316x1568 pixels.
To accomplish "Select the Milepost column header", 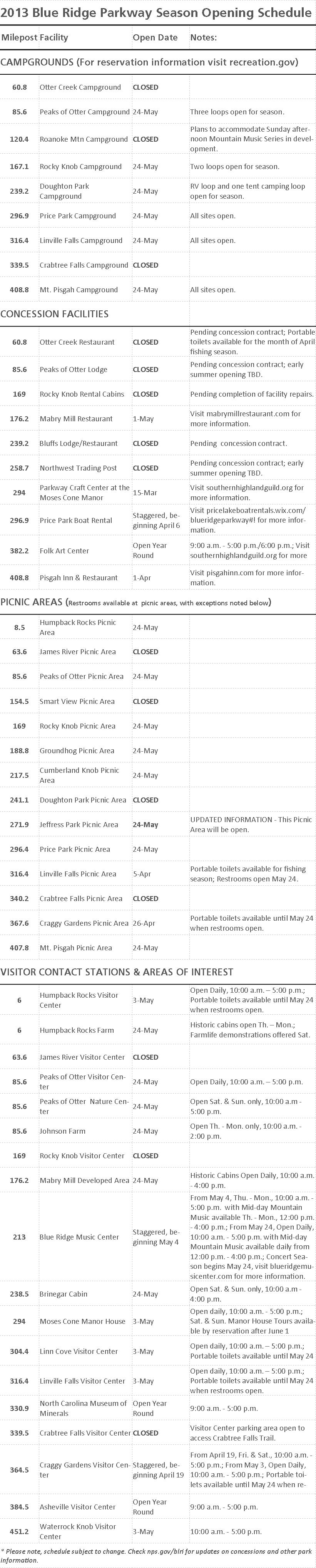I will pos(18,37).
